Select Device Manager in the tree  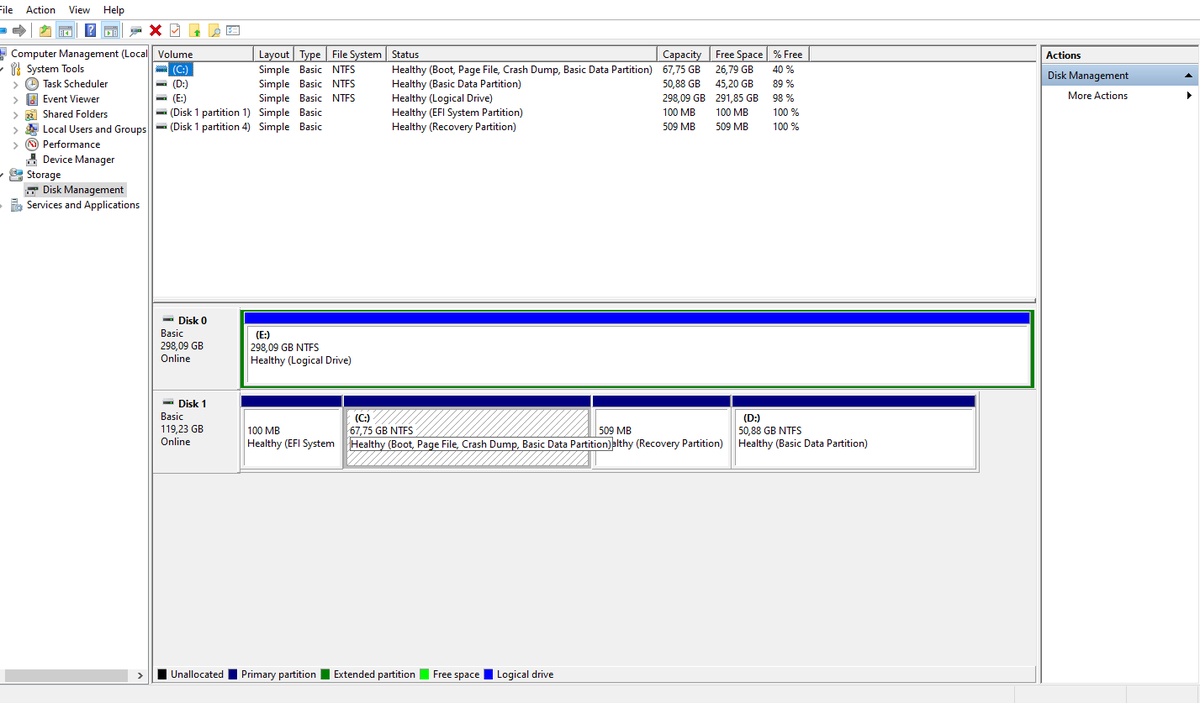78,160
